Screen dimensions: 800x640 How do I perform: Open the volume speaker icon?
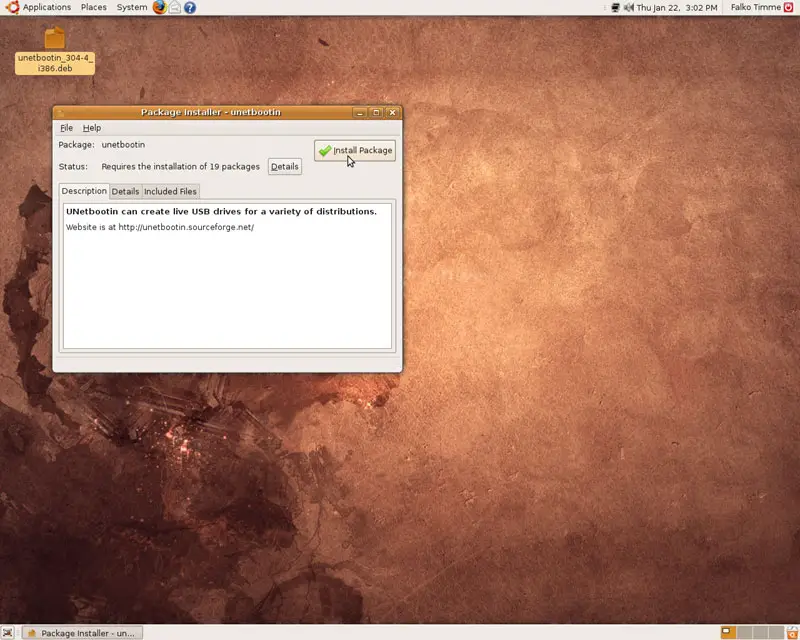tap(629, 8)
